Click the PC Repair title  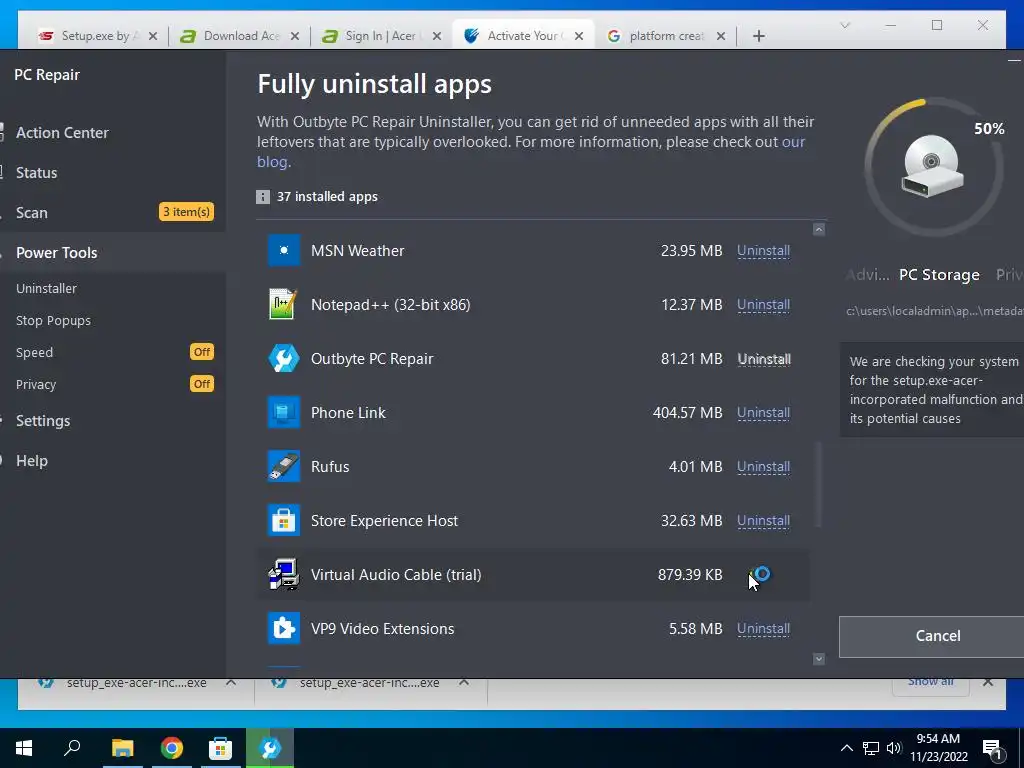[x=47, y=74]
